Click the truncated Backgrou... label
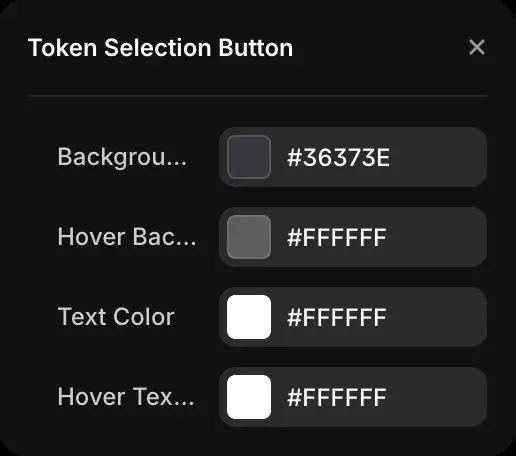Viewport: 516px width, 456px height. (122, 157)
